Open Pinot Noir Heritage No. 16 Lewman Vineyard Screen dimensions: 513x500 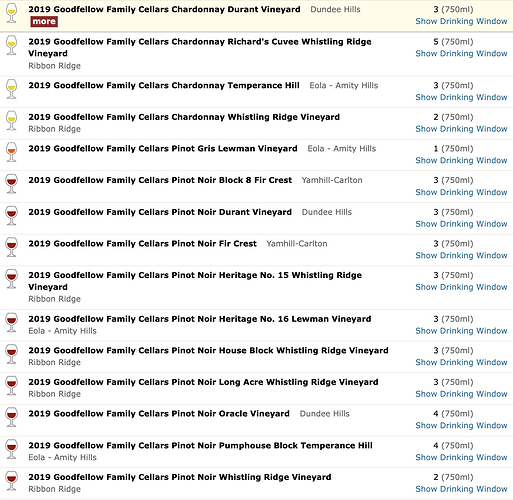point(200,319)
